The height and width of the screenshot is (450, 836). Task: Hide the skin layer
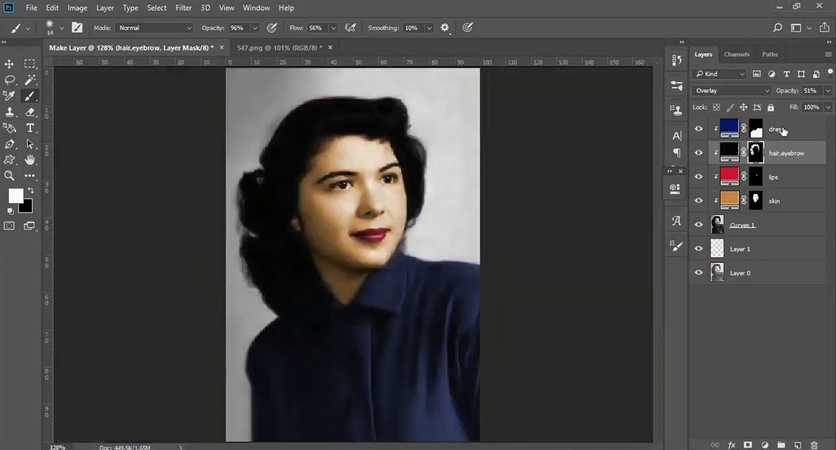tap(698, 200)
